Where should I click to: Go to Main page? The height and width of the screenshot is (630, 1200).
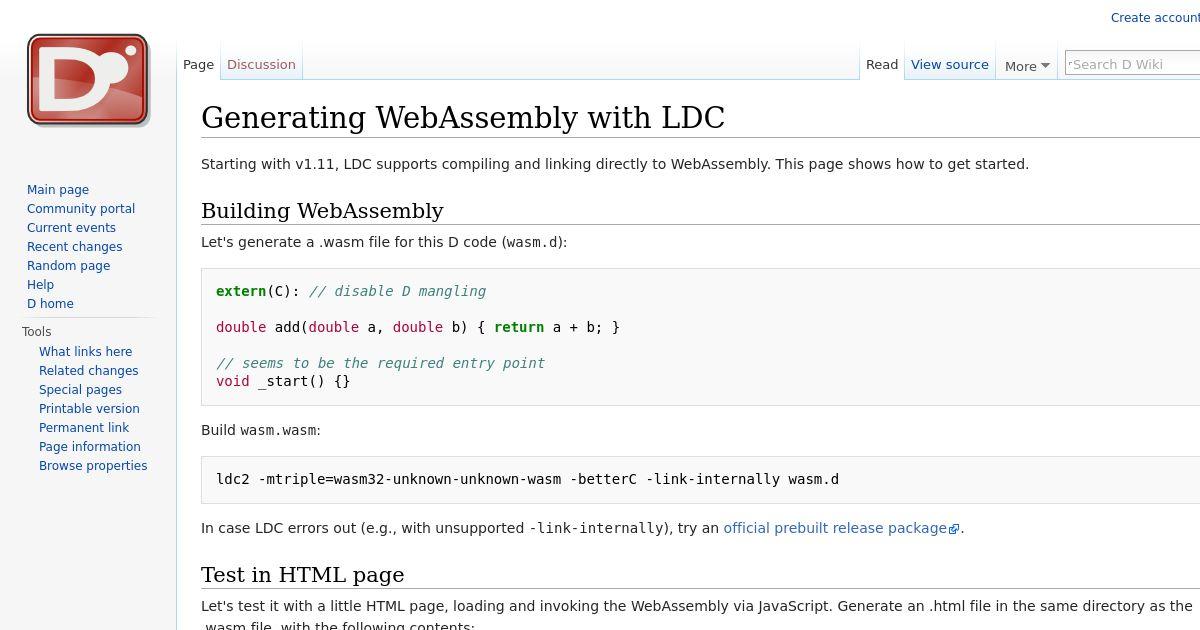tap(58, 189)
